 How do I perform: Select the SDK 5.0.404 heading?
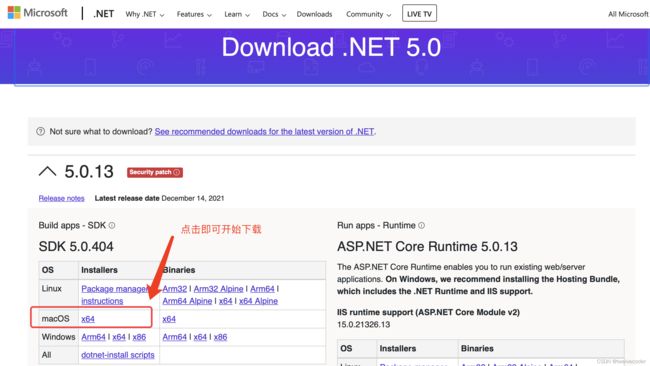coord(76,246)
